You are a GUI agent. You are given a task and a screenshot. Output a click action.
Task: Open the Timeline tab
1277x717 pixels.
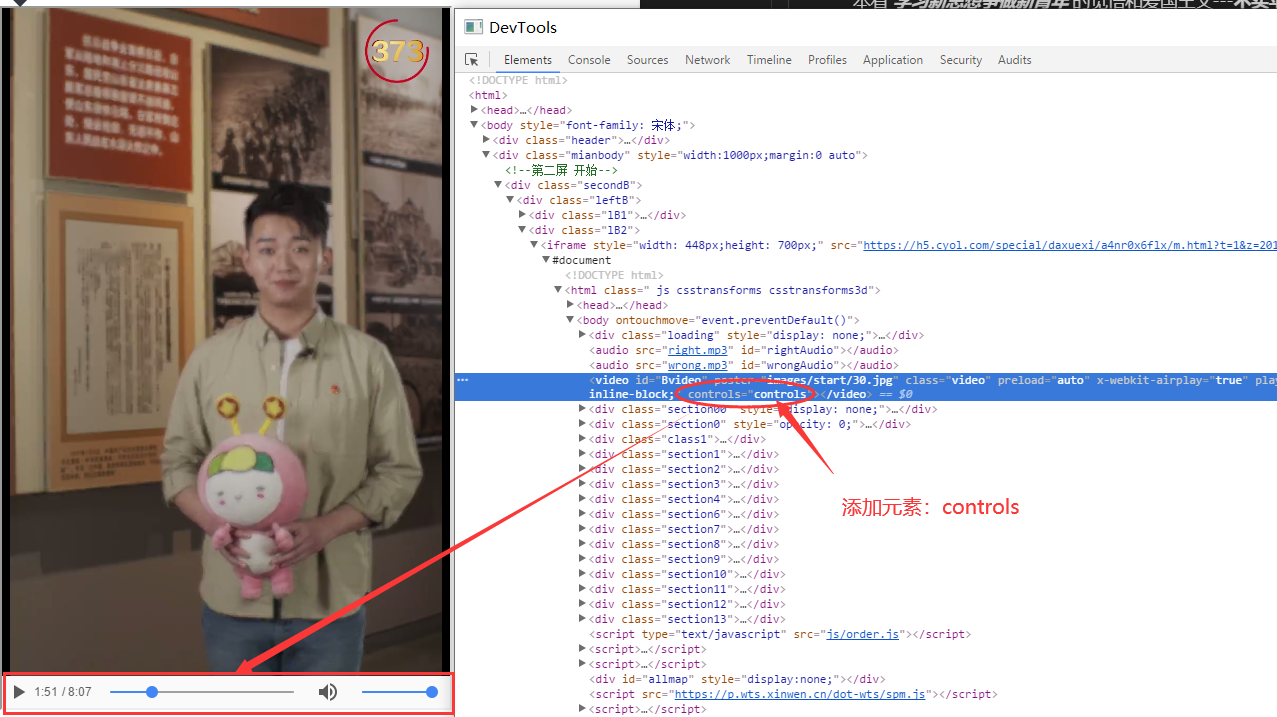click(769, 60)
